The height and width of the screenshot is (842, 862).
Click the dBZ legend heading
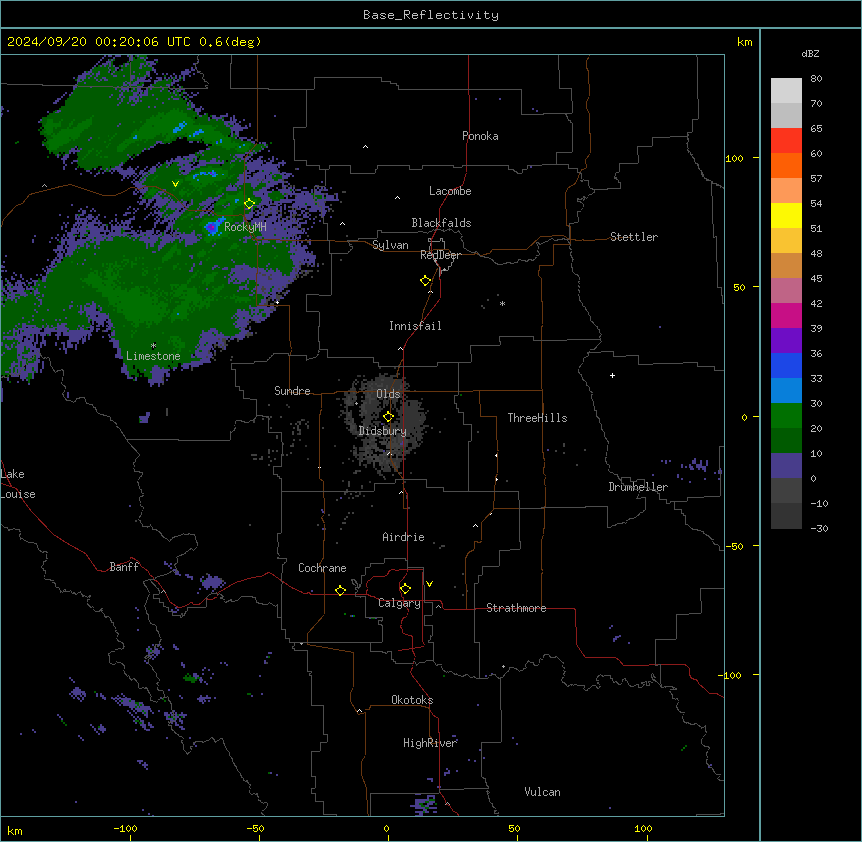810,53
